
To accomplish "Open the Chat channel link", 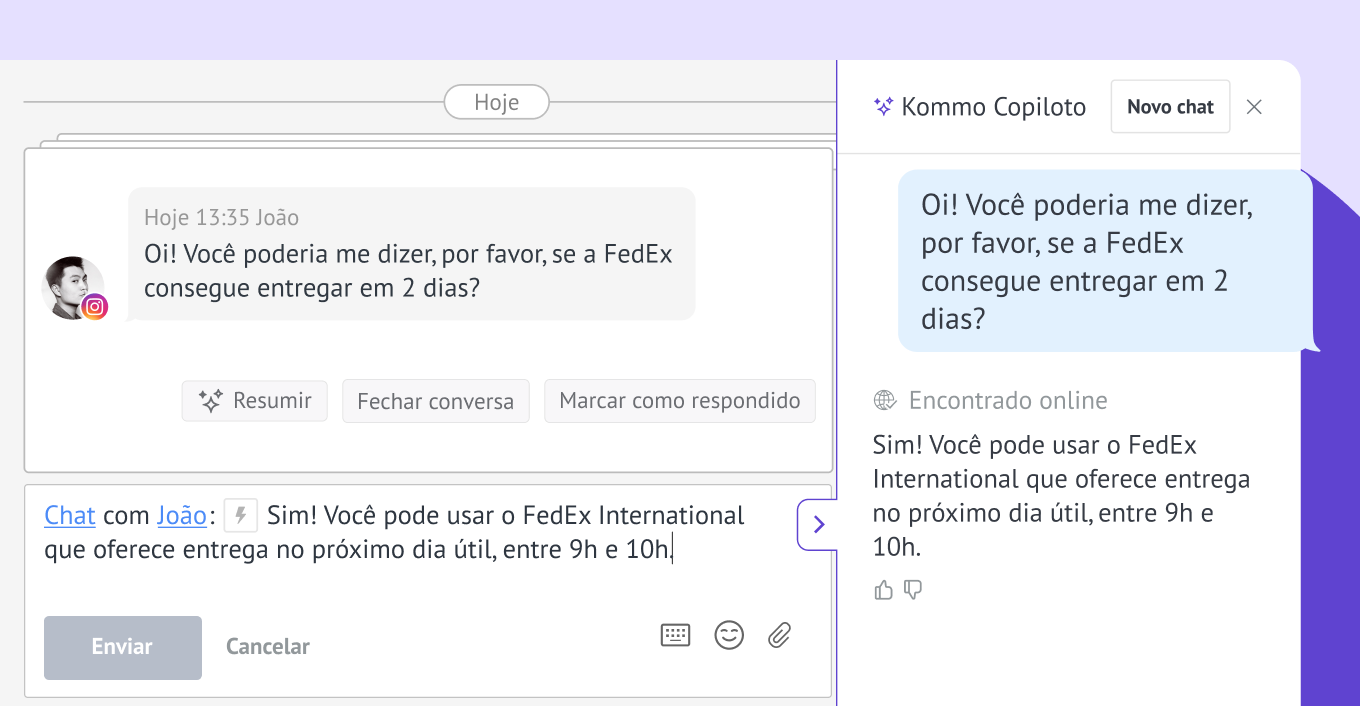I will coord(70,516).
